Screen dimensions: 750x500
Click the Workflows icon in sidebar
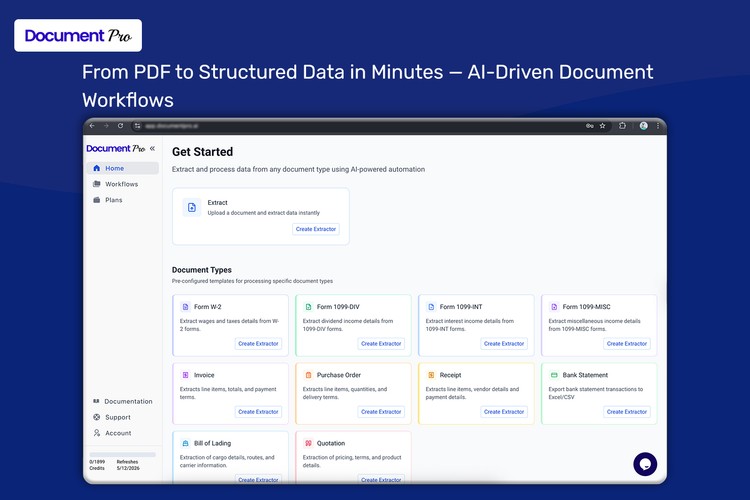[x=97, y=184]
